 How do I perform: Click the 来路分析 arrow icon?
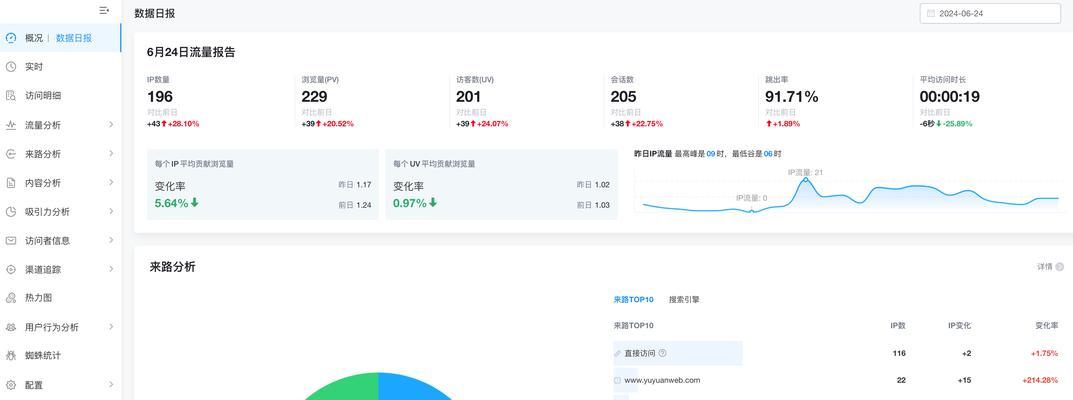click(11, 154)
